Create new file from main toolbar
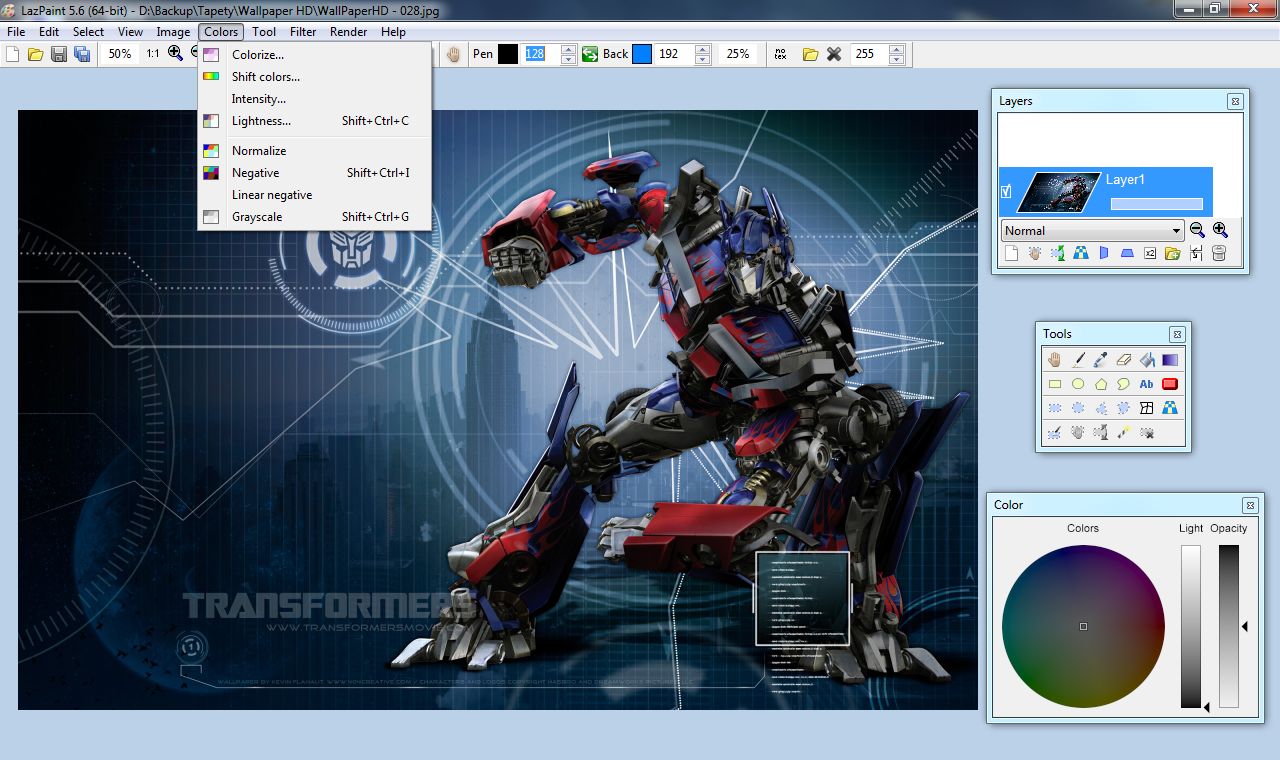This screenshot has height=760, width=1280. tap(13, 54)
